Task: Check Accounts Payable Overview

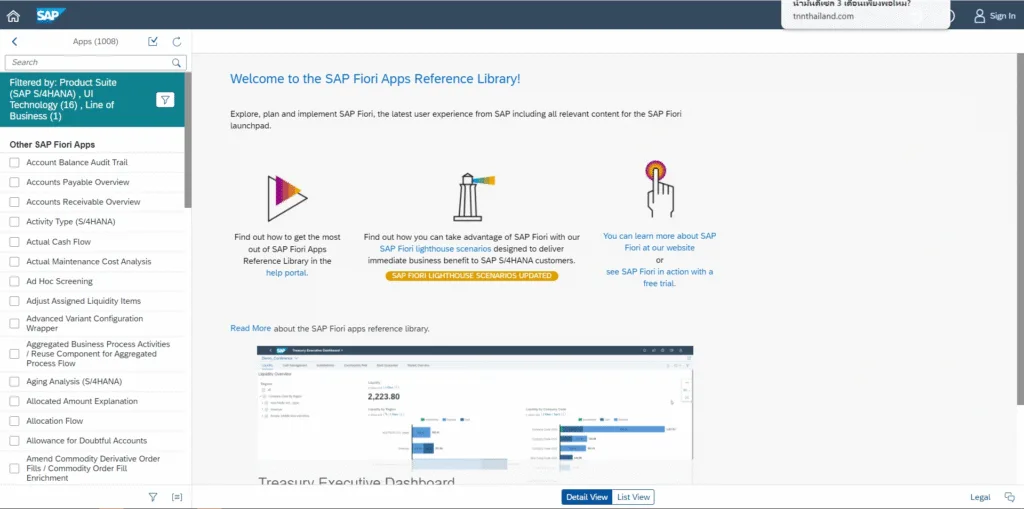Action: point(14,182)
